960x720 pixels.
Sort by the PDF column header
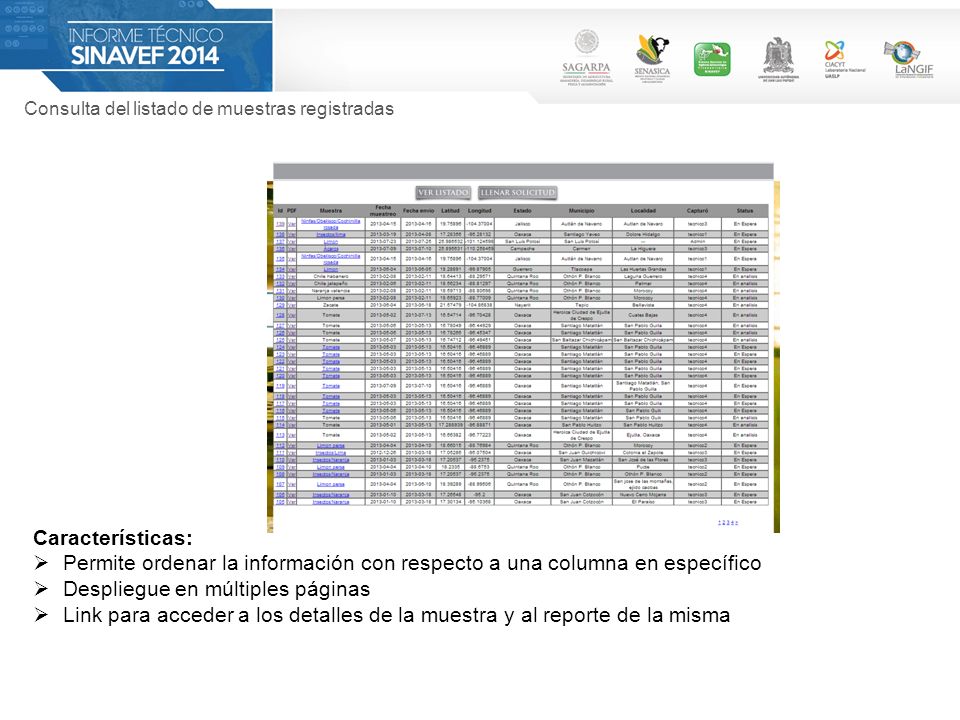click(292, 211)
